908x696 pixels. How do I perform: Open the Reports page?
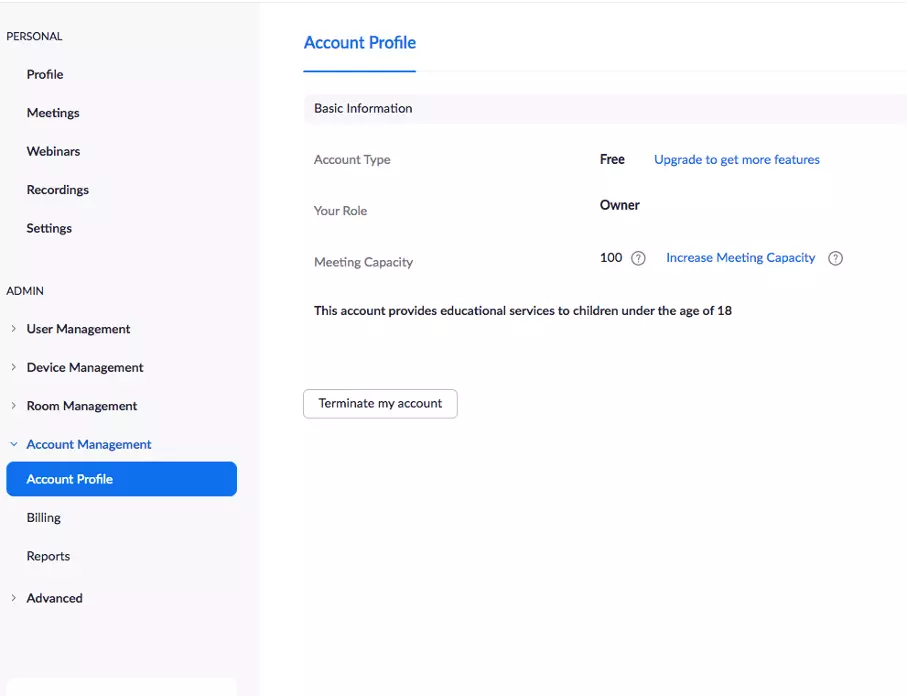tap(48, 556)
